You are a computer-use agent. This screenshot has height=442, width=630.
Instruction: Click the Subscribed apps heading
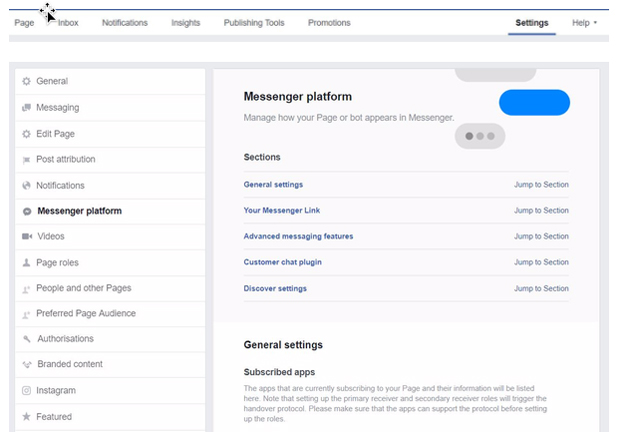click(279, 372)
